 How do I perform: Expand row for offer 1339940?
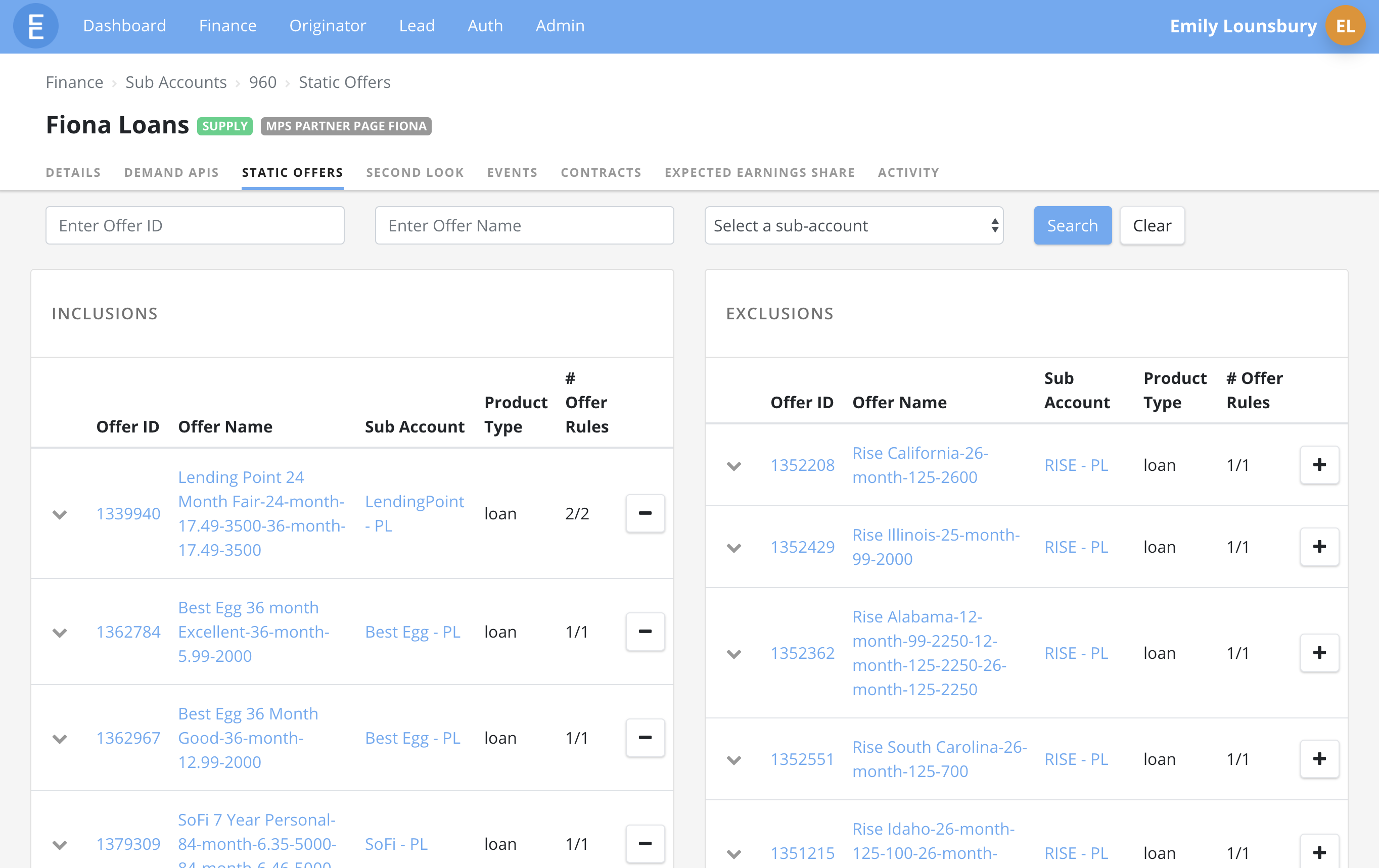click(x=60, y=514)
